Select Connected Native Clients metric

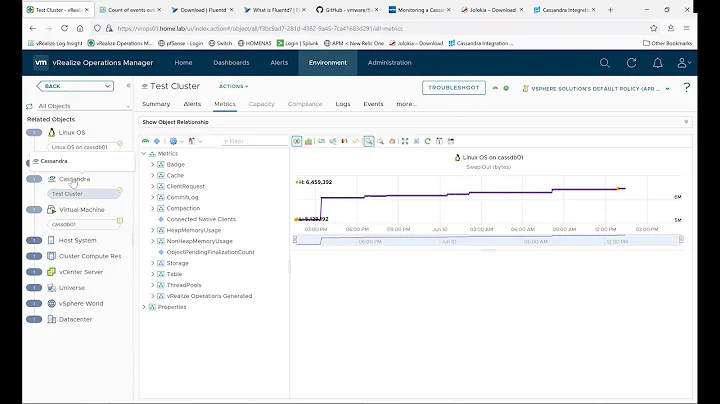(201, 219)
